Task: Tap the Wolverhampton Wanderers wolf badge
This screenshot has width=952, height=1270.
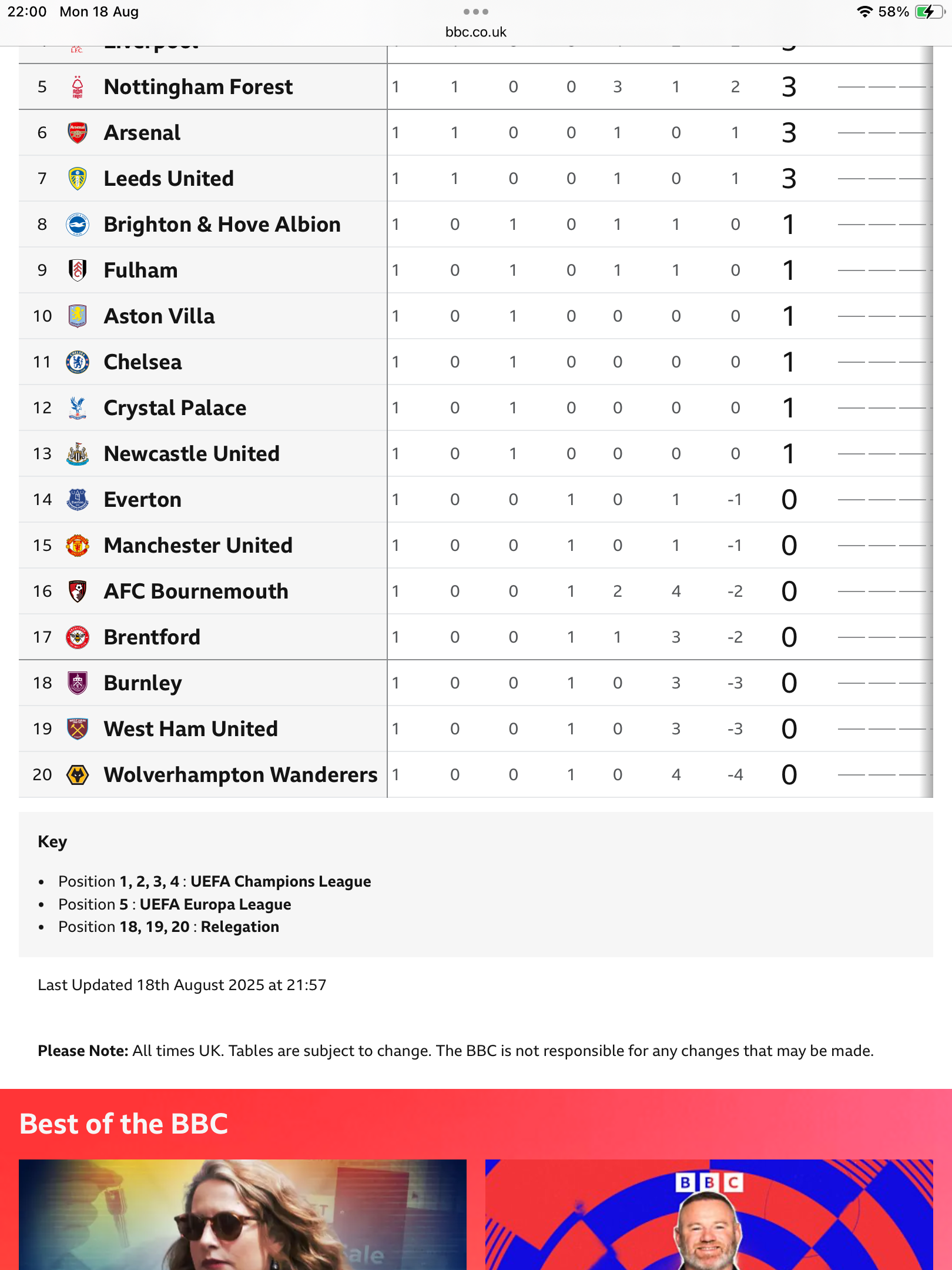Action: point(78,775)
